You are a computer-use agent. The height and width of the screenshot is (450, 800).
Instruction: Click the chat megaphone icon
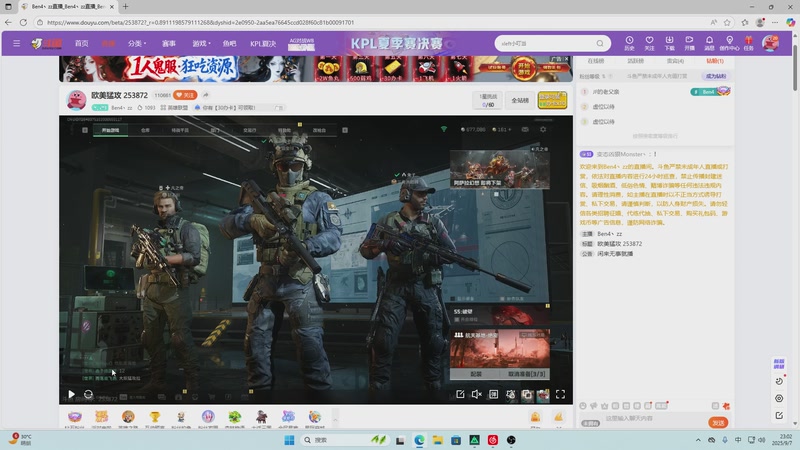click(593, 406)
